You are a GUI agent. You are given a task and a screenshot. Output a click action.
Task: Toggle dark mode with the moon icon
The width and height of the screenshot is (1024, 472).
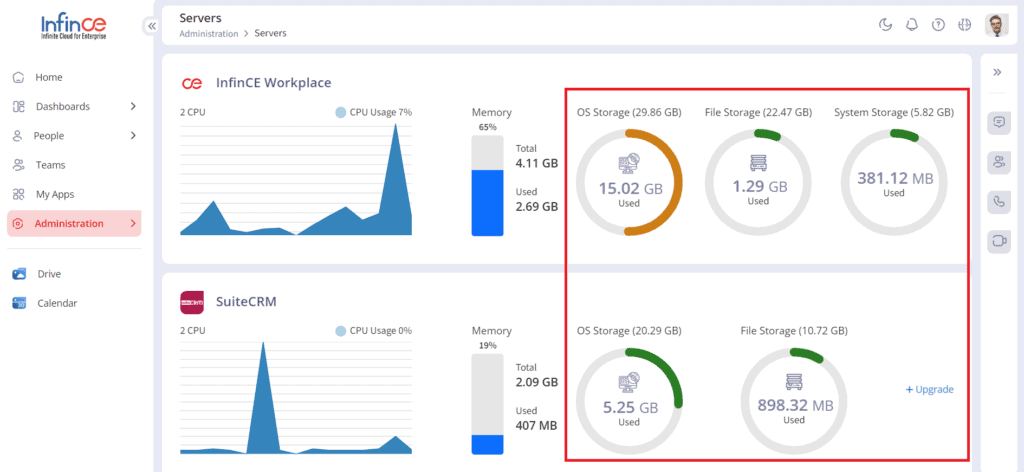click(885, 25)
